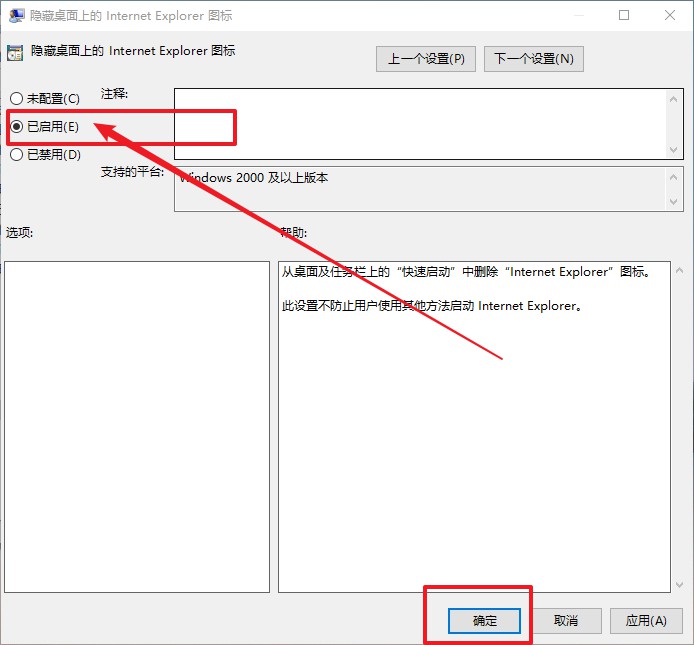The width and height of the screenshot is (694, 645).
Task: Select the 未配置(C) radio option
Action: (x=45, y=98)
